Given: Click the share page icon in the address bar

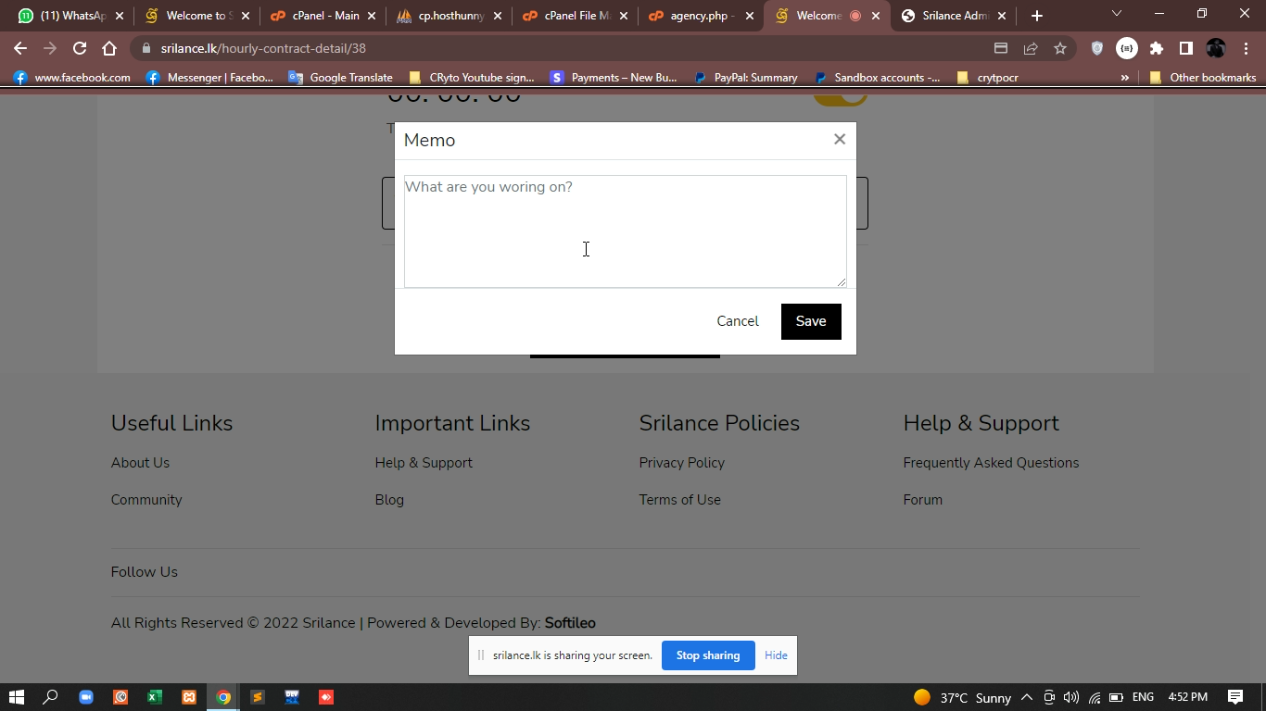Looking at the screenshot, I should pos(1030,48).
